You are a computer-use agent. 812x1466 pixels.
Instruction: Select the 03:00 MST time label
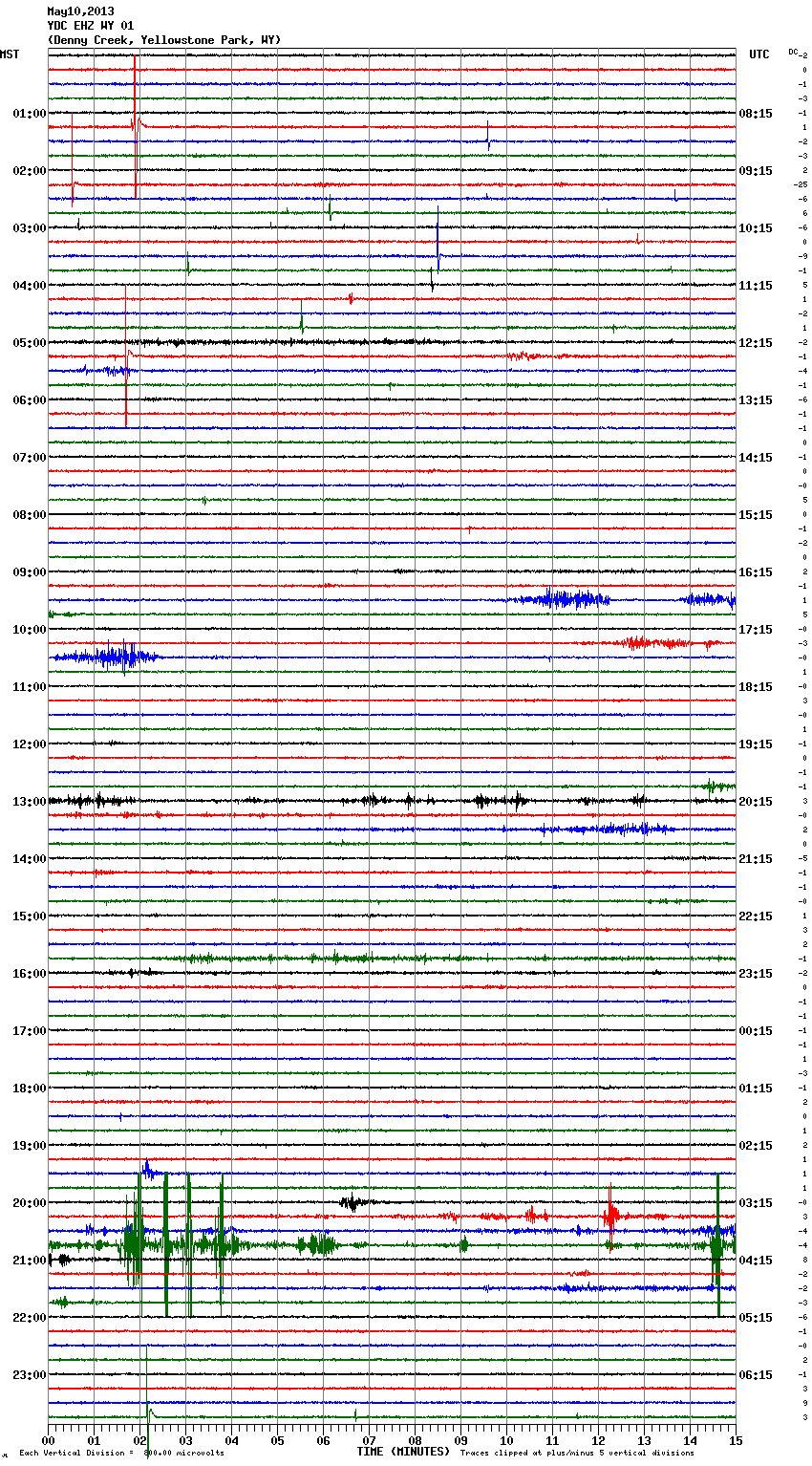pos(30,228)
